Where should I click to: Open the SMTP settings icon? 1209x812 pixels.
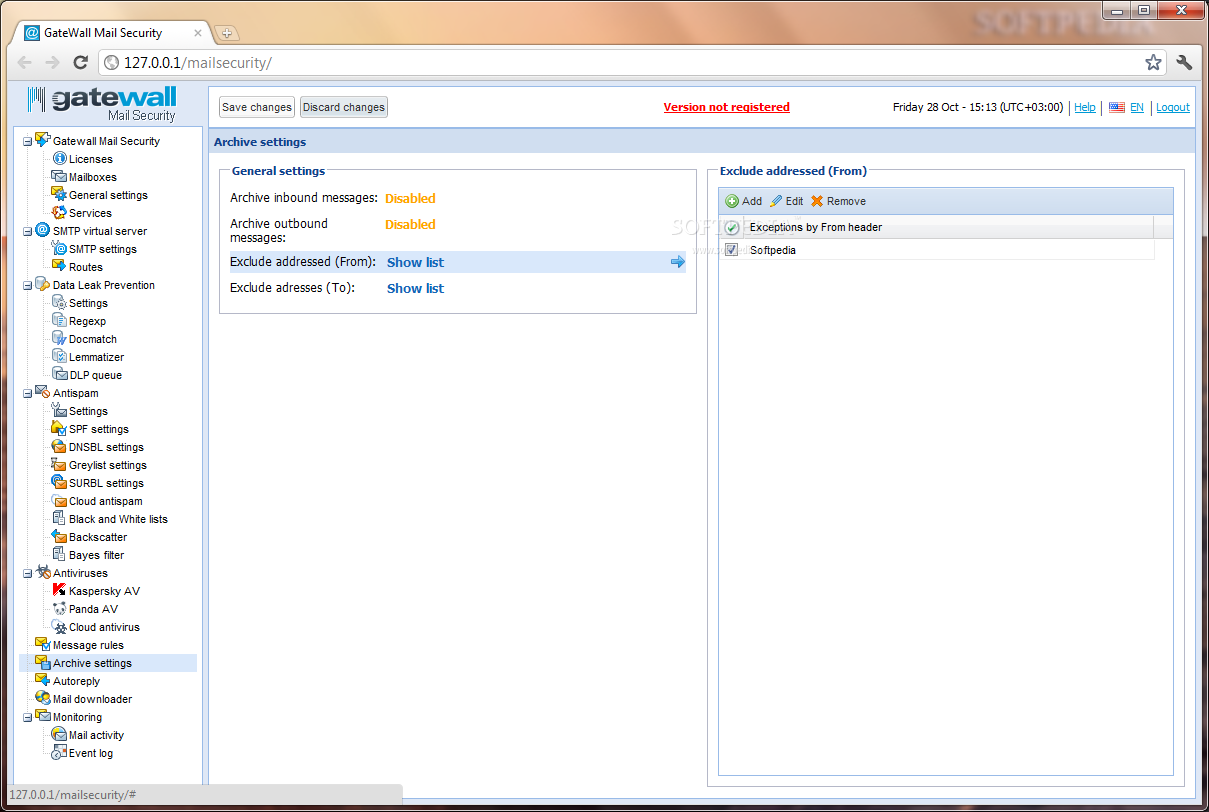(x=60, y=249)
